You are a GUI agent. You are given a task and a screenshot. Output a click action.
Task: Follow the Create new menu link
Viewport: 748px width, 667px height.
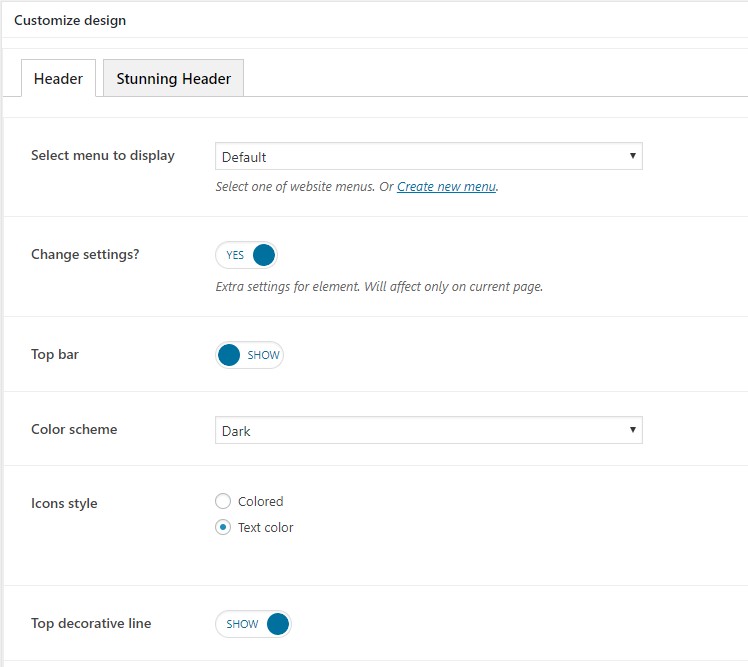point(446,187)
